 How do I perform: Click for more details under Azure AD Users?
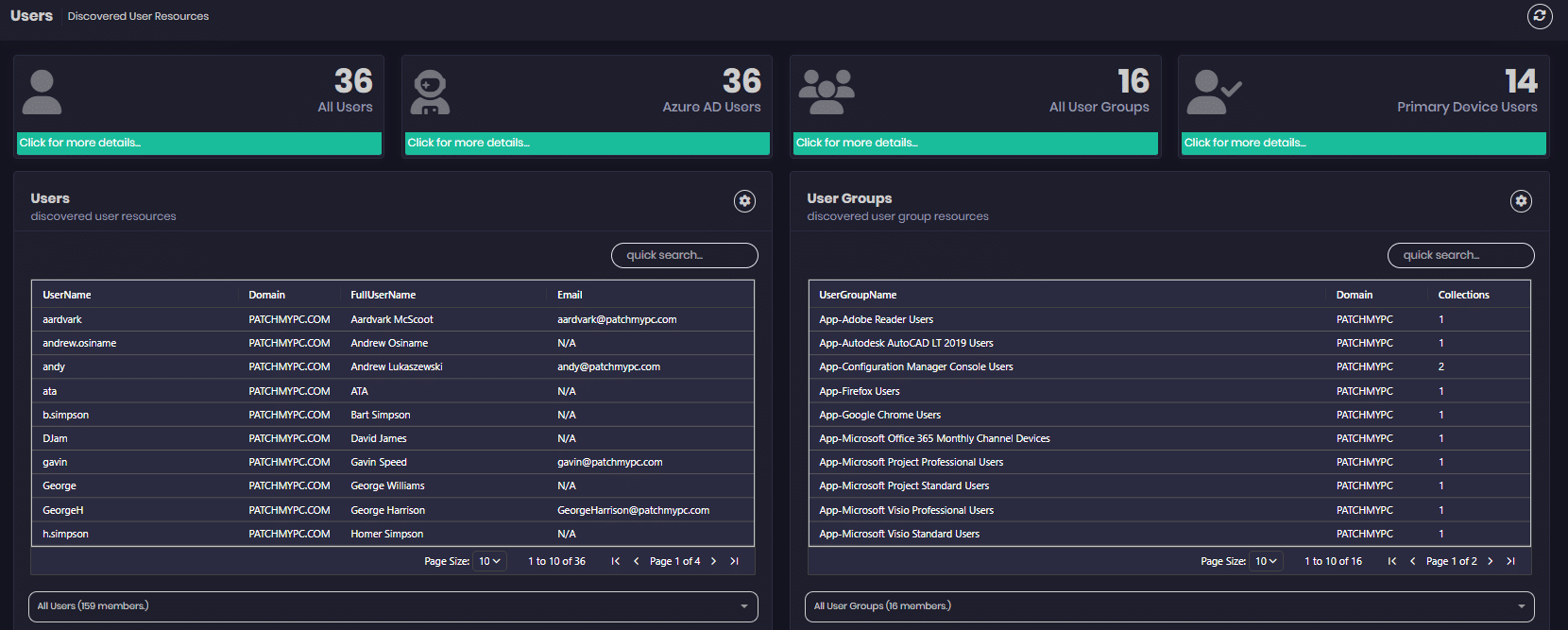coord(588,143)
